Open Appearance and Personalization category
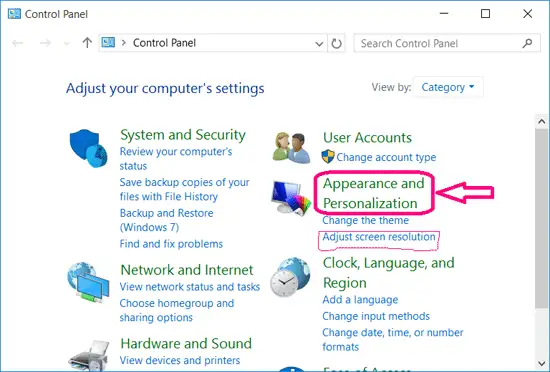 [x=374, y=193]
